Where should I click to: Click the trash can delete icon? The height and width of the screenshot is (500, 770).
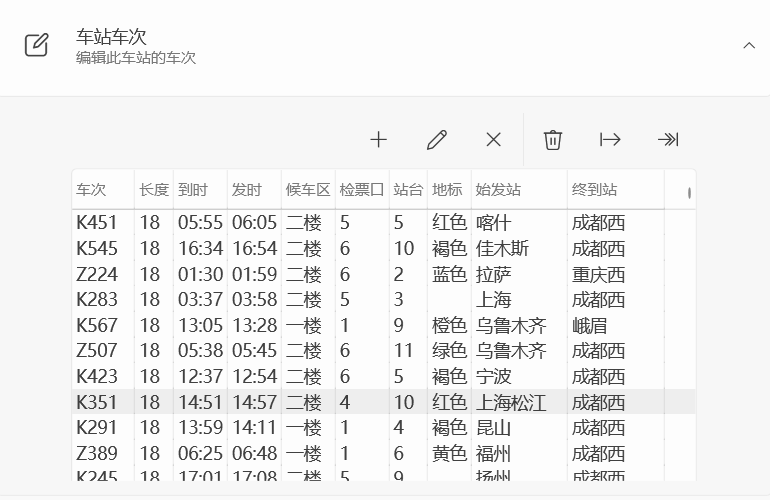pos(553,140)
